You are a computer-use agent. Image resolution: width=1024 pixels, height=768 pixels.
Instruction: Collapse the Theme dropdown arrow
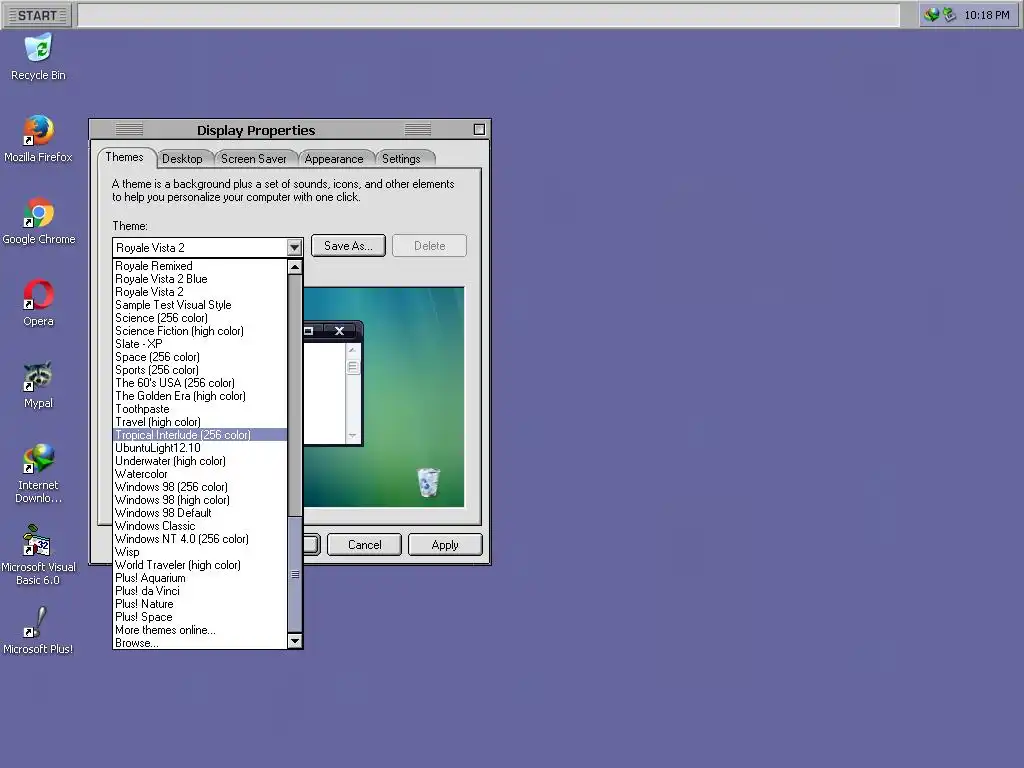pyautogui.click(x=294, y=248)
